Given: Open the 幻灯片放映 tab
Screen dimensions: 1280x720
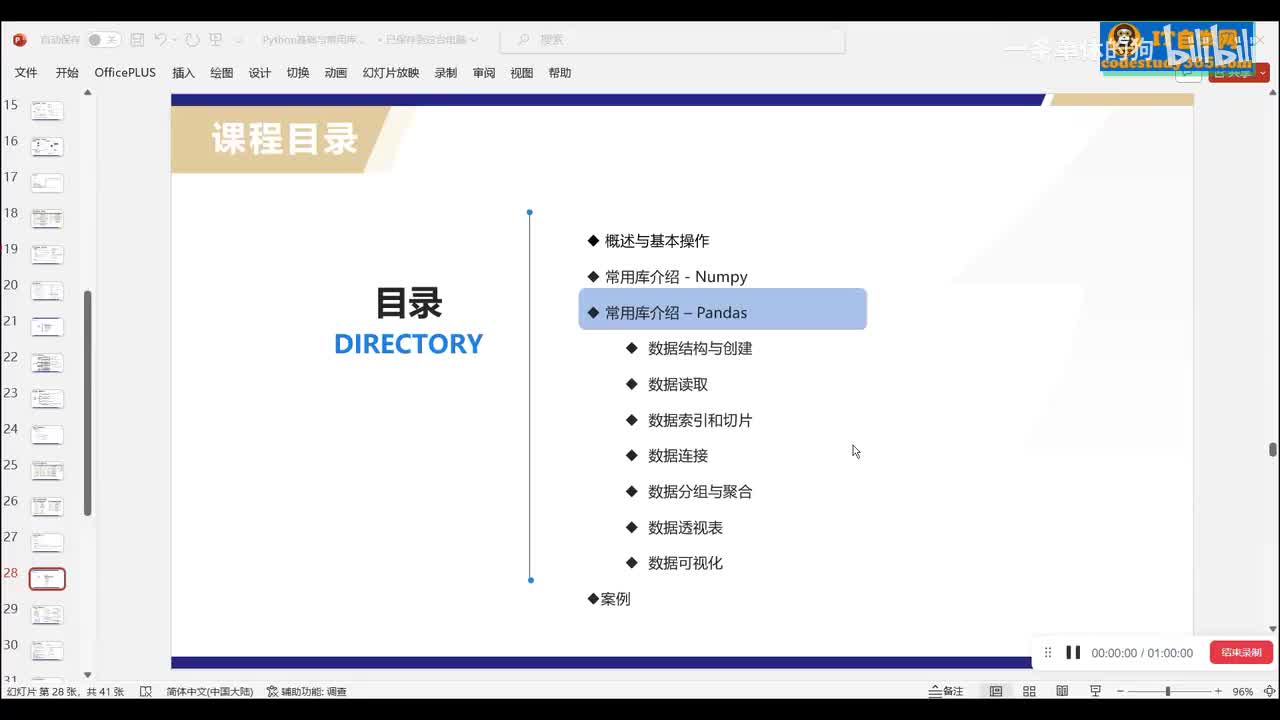Looking at the screenshot, I should [x=391, y=73].
